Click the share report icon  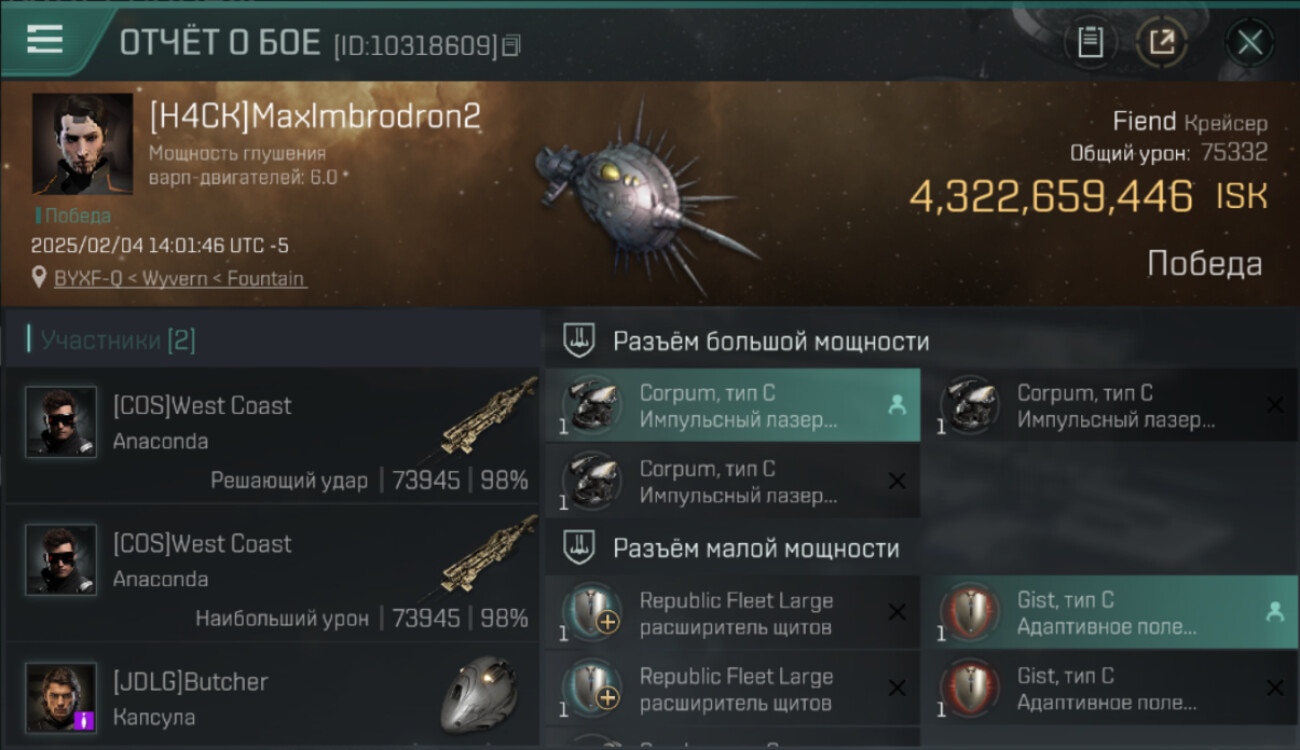tap(1161, 42)
